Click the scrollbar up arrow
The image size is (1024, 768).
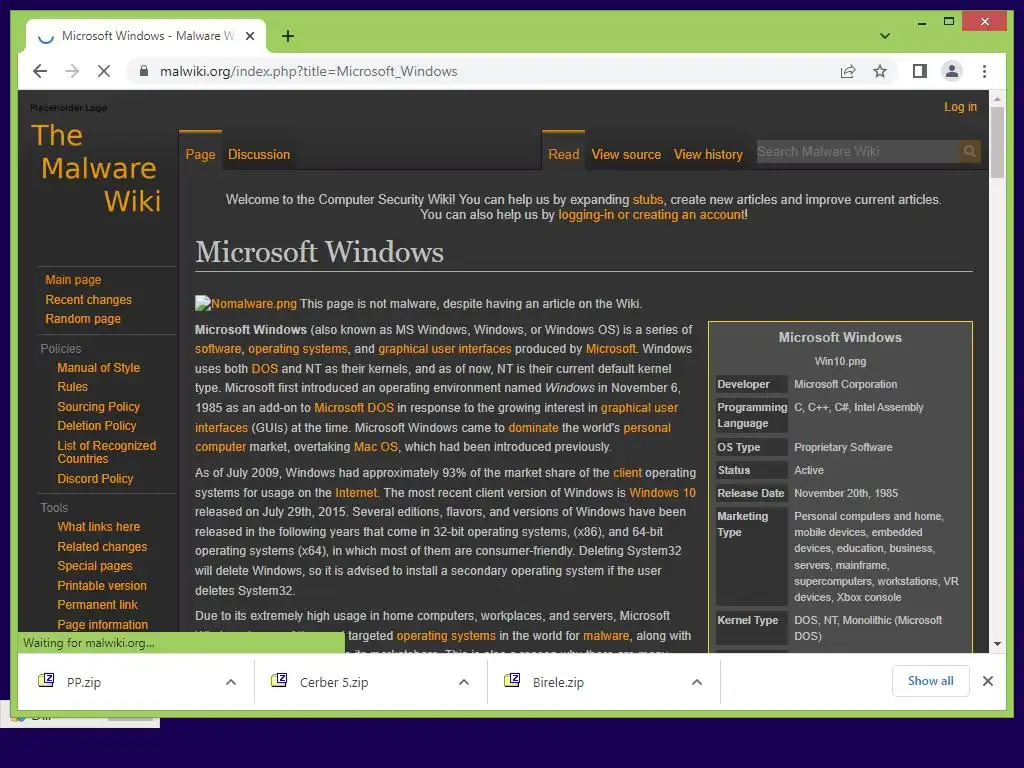click(997, 99)
